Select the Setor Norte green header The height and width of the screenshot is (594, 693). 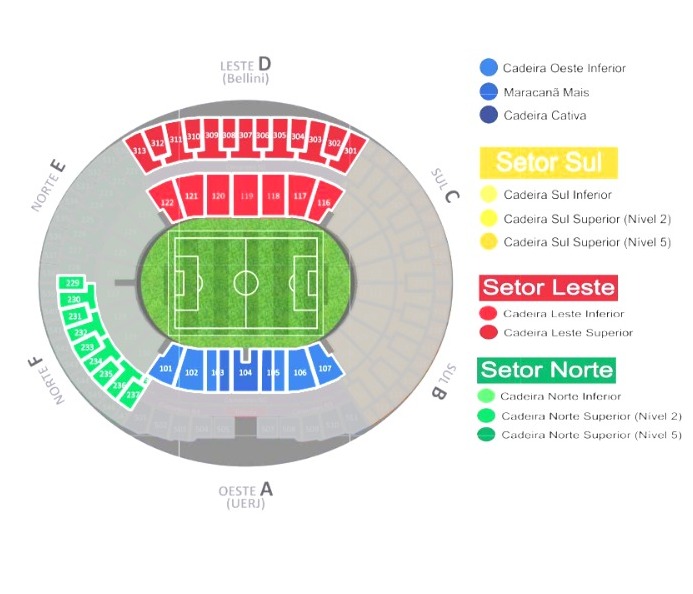click(547, 370)
